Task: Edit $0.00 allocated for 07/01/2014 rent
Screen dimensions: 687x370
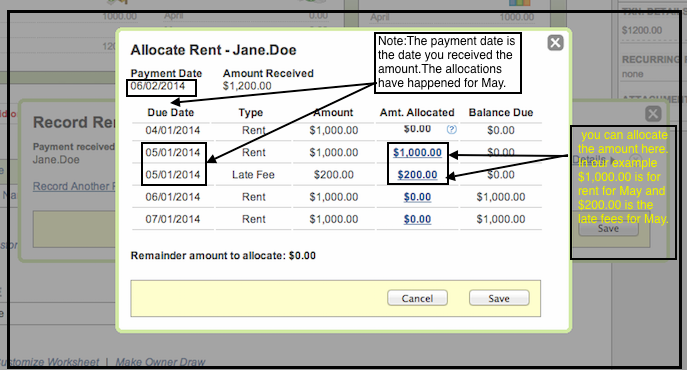Action: click(417, 219)
